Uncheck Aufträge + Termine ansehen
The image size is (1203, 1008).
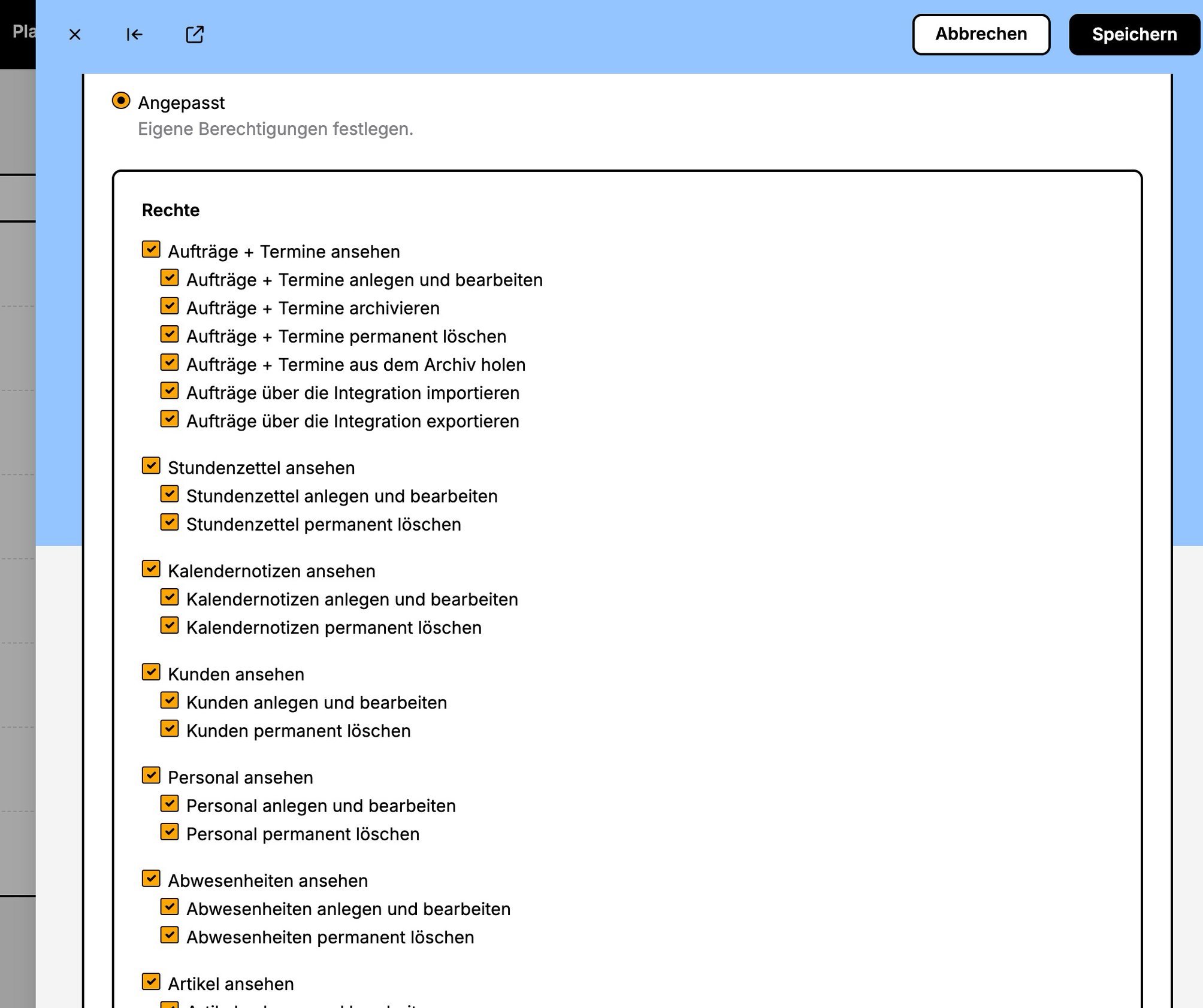[x=151, y=249]
